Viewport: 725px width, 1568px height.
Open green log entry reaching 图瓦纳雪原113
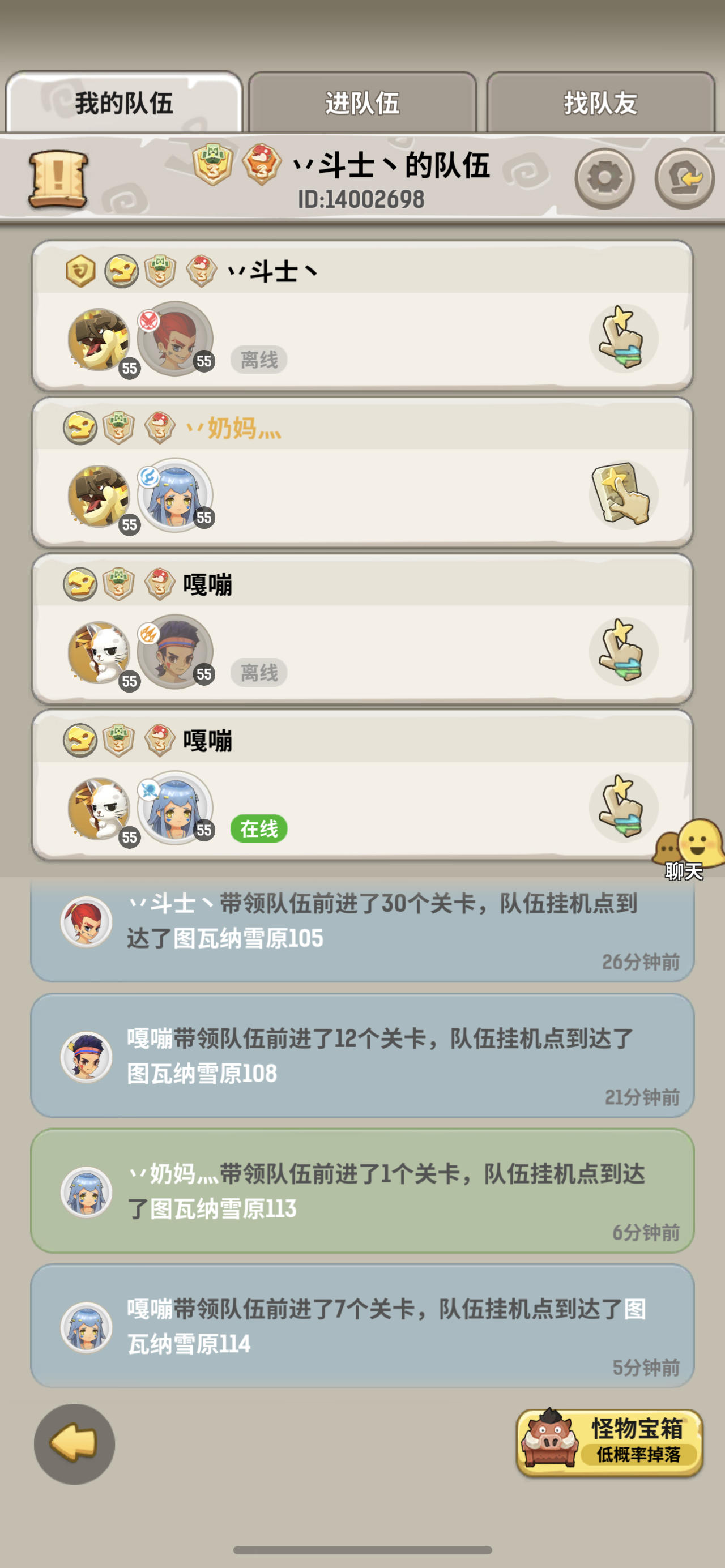pos(362,1191)
